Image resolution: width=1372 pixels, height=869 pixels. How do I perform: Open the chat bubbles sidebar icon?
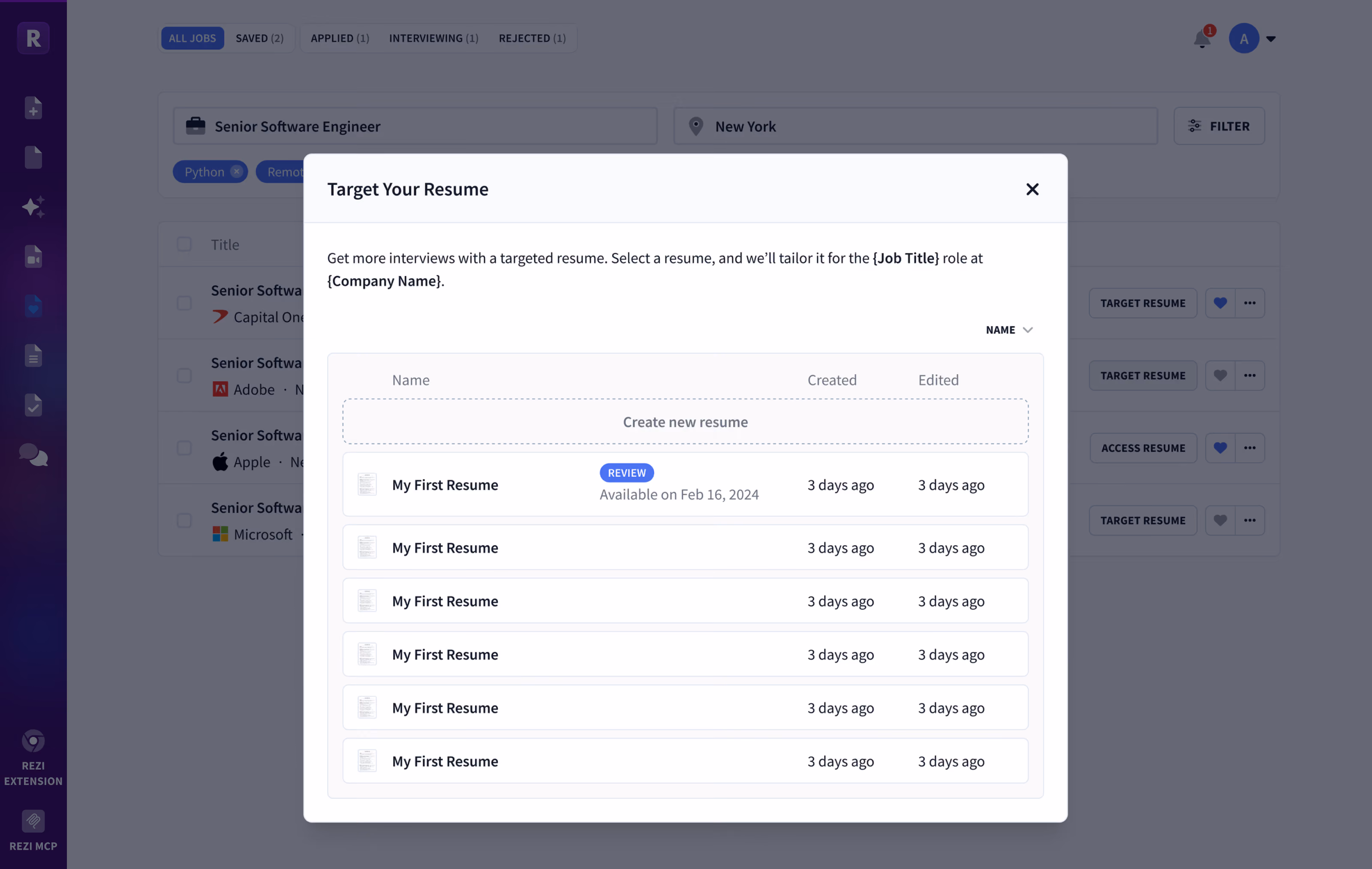pos(33,455)
